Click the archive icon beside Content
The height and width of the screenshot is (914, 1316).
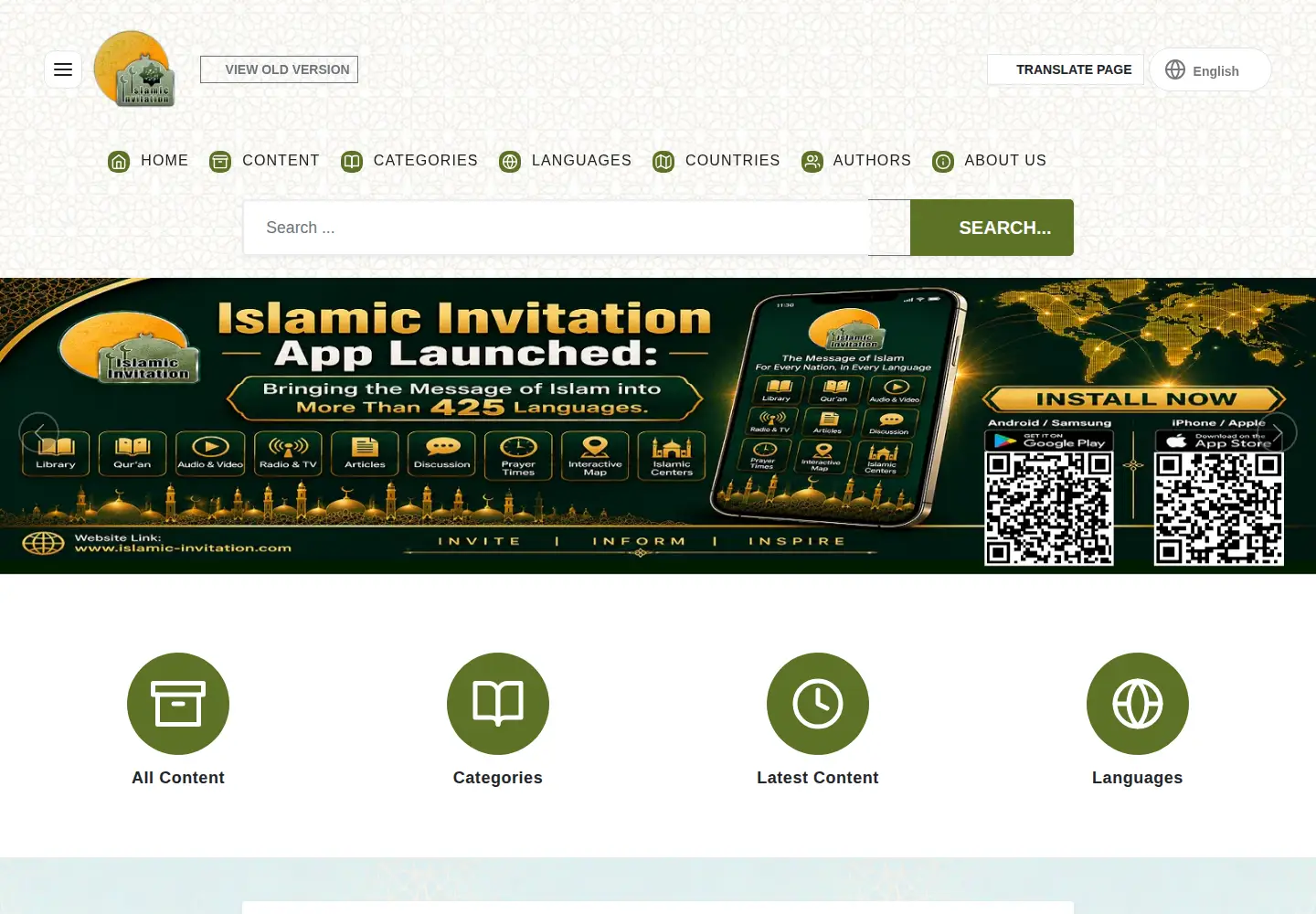[x=220, y=162]
